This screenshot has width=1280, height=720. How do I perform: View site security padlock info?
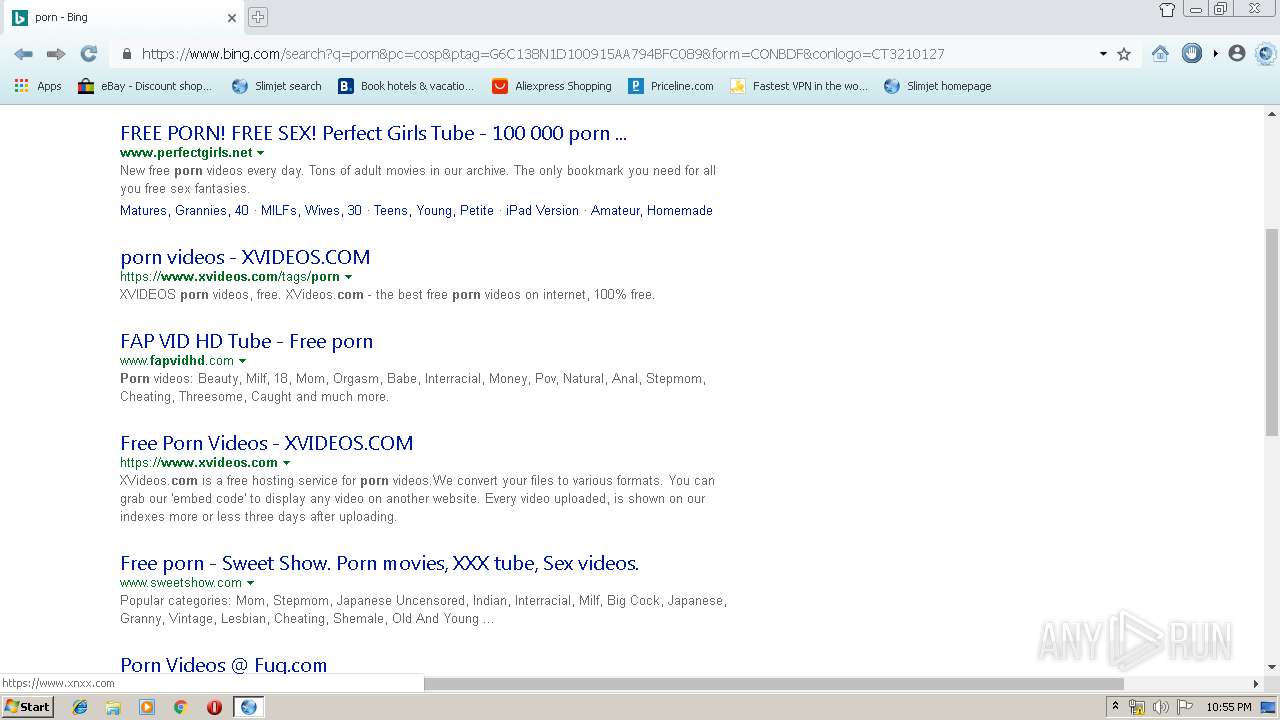click(127, 54)
